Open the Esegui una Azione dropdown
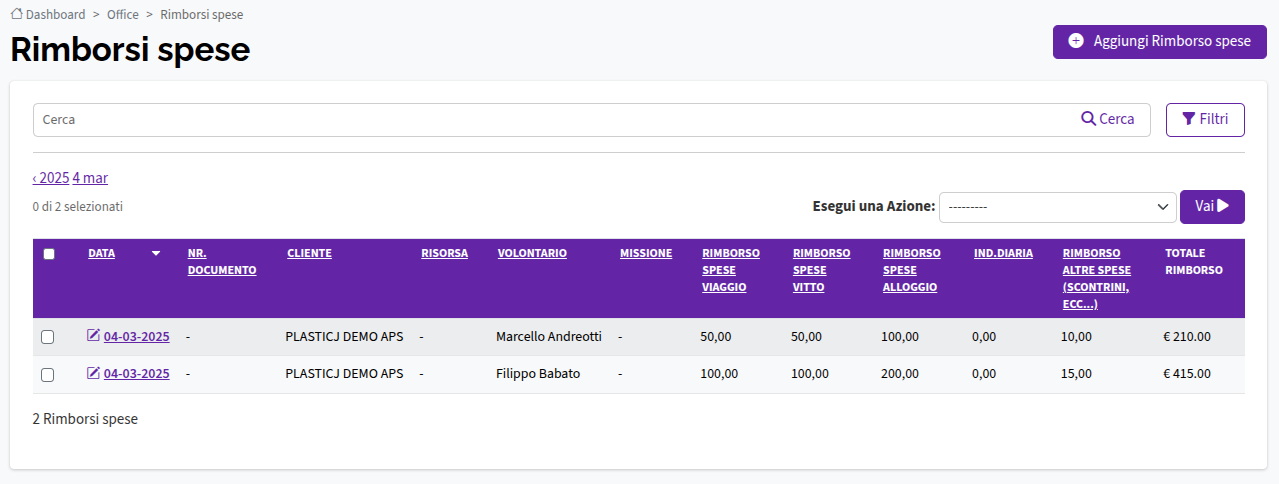Viewport: 1279px width, 484px height. 1057,207
